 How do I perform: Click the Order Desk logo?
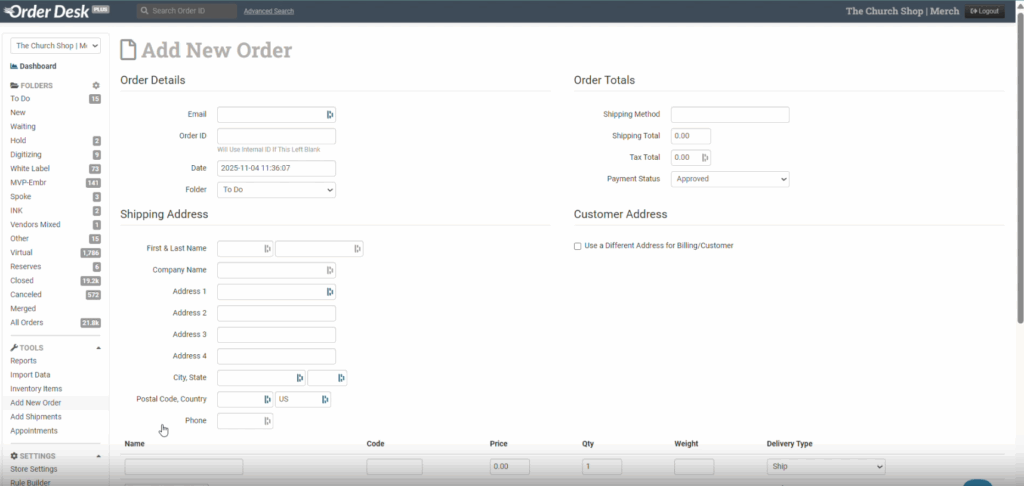coord(58,11)
